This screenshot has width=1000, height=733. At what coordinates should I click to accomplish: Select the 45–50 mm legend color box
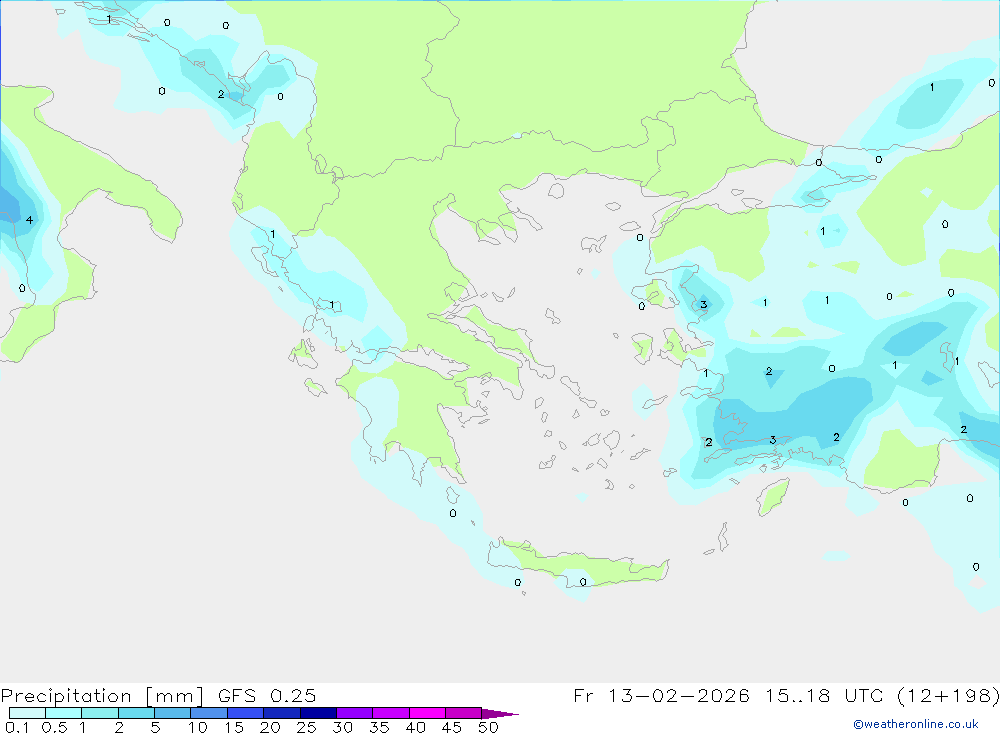point(464,713)
